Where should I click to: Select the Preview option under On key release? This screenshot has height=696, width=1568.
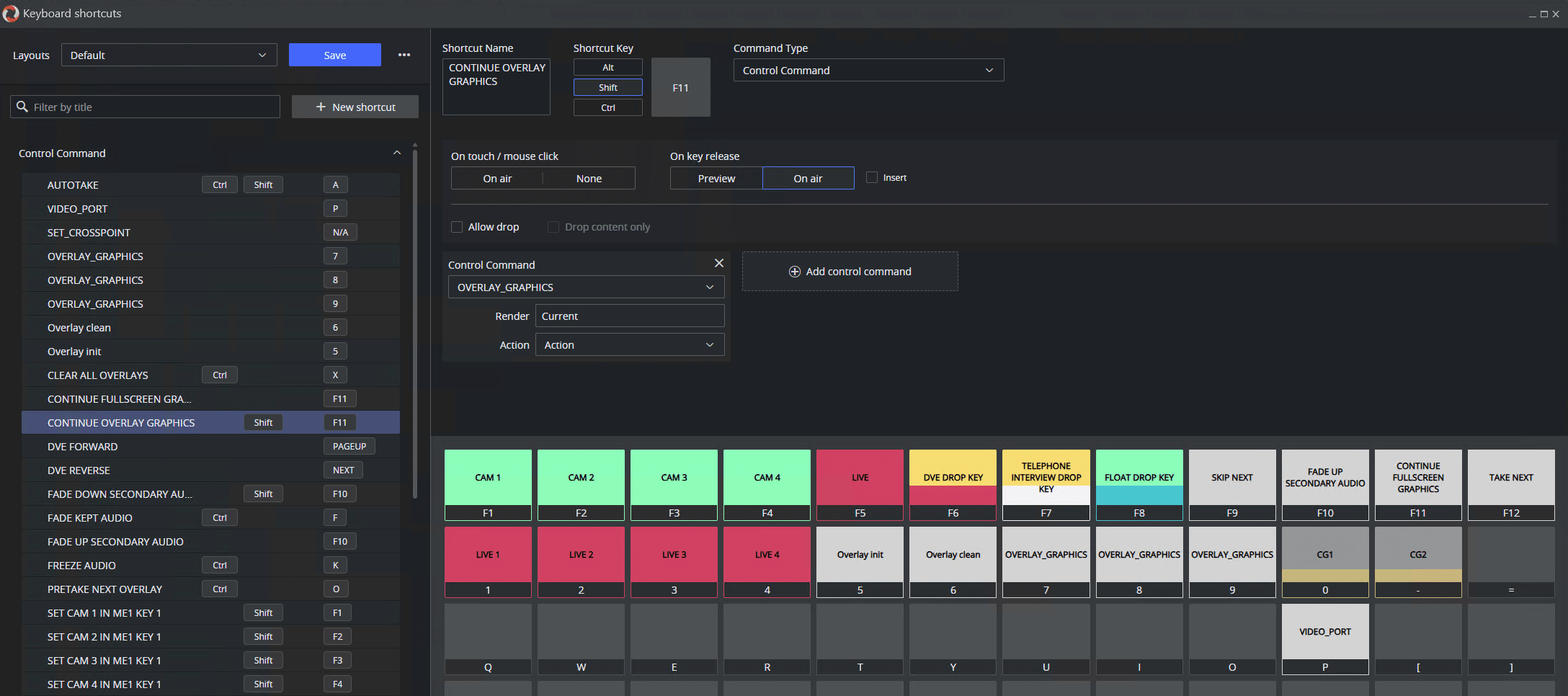click(x=716, y=178)
